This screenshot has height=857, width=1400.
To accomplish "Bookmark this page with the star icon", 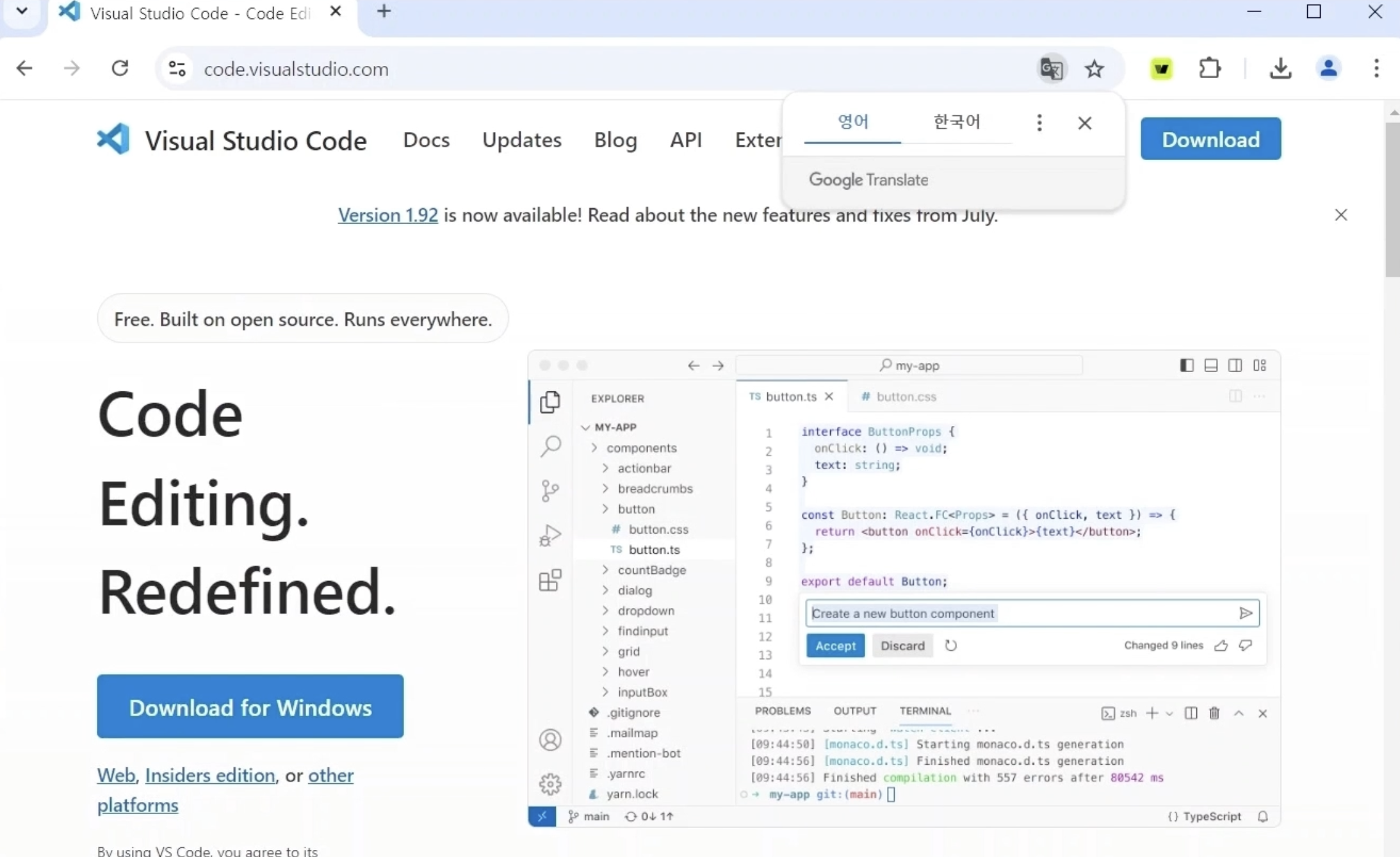I will coord(1095,69).
